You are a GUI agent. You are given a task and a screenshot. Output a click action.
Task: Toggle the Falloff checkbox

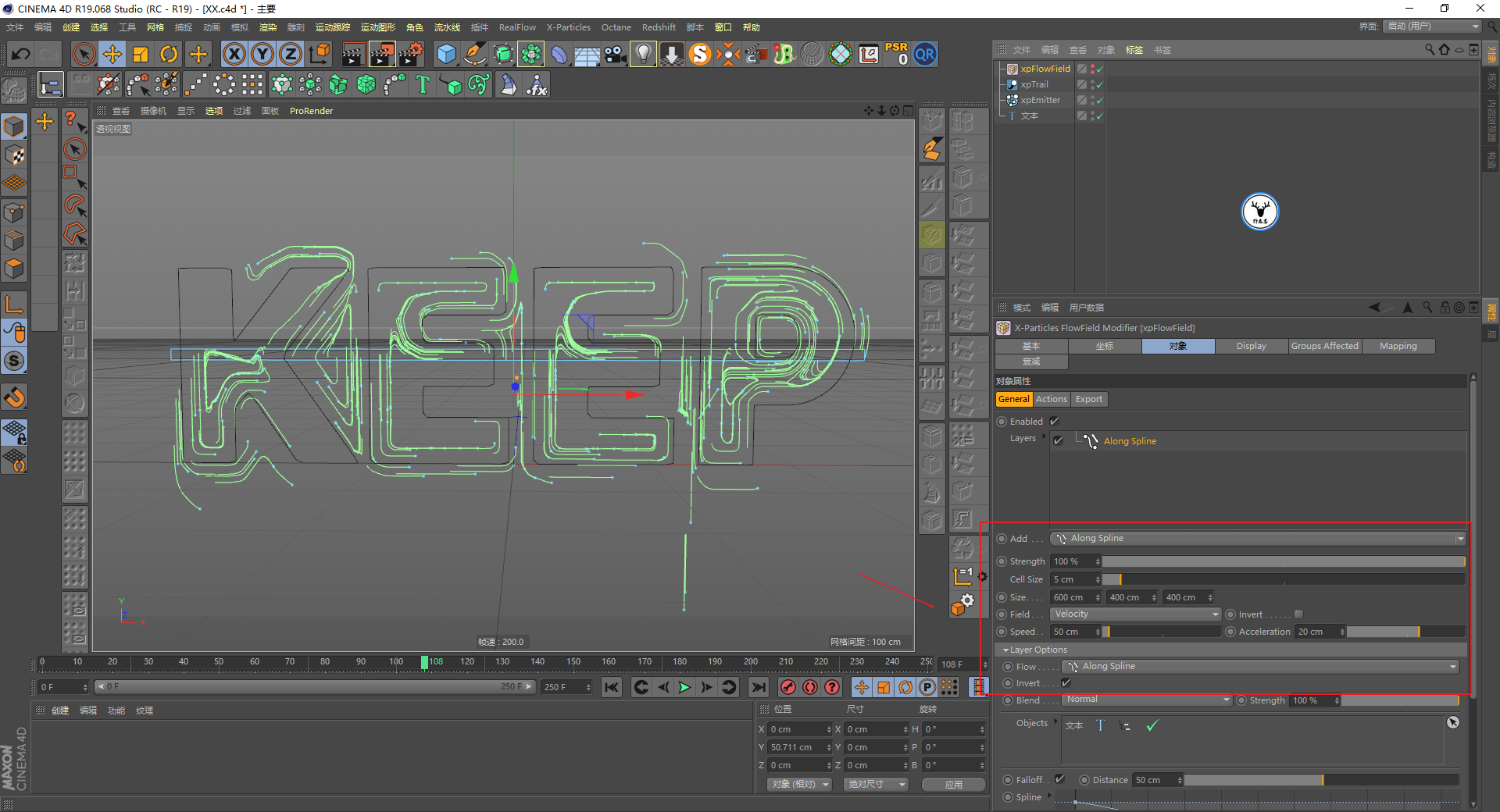coord(1059,779)
